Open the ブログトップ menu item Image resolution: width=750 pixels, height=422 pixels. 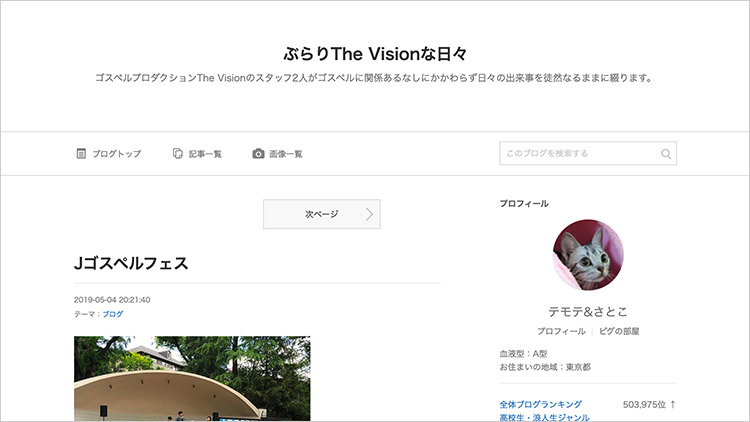click(109, 154)
